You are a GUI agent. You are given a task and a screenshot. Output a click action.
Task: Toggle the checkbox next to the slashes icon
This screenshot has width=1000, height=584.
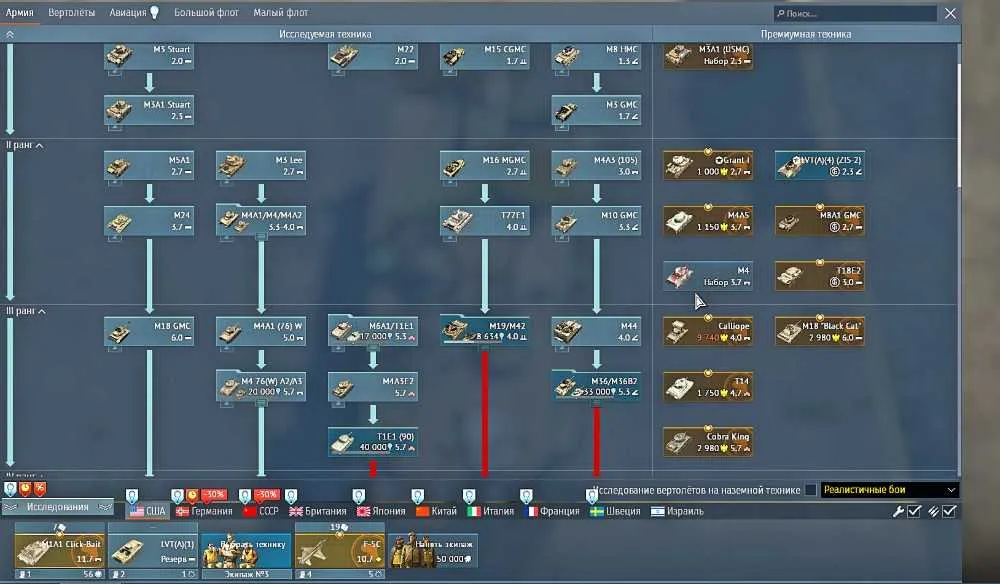point(949,511)
